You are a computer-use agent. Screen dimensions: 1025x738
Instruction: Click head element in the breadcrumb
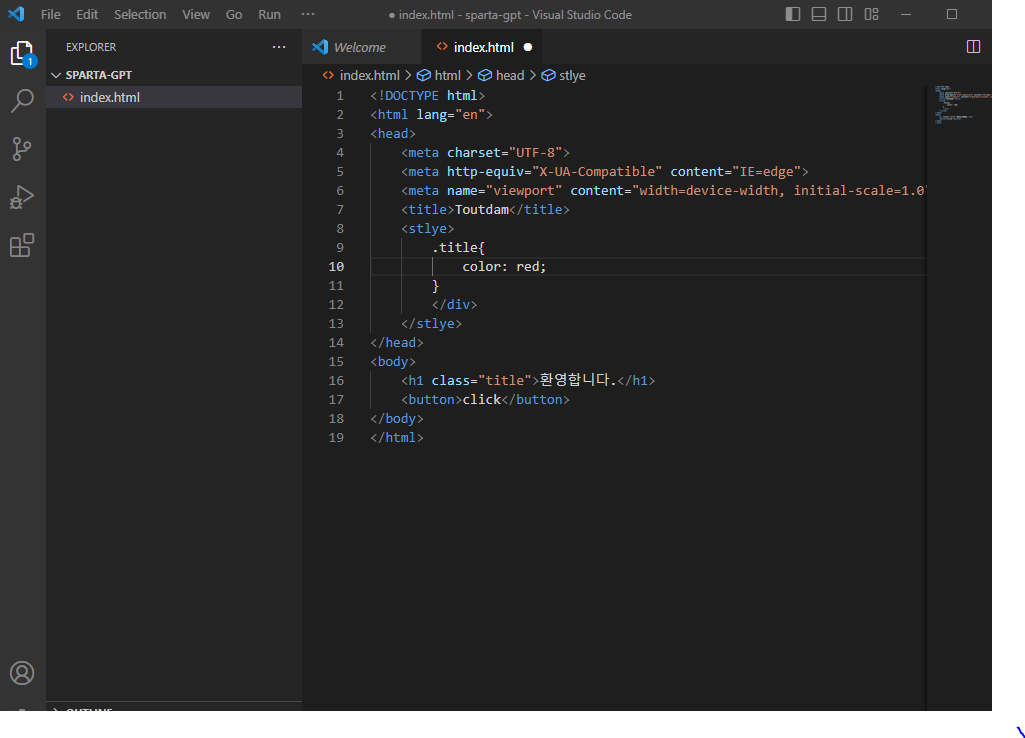510,75
